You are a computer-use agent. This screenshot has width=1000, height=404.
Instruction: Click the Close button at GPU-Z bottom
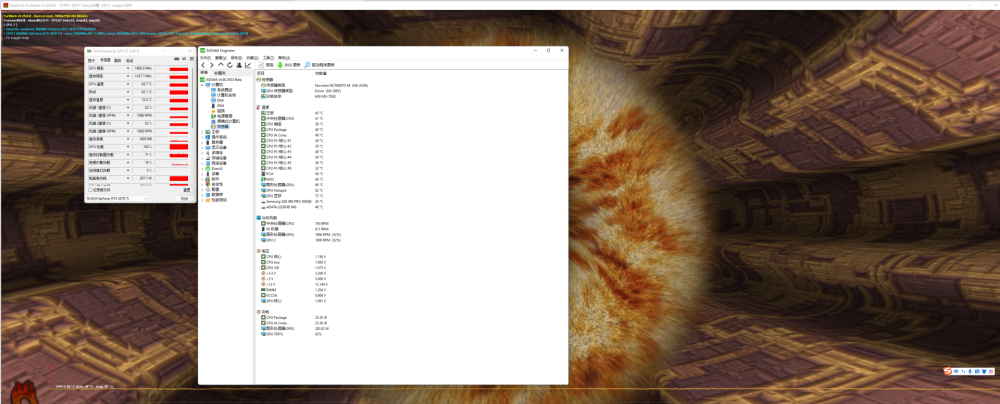coord(184,198)
